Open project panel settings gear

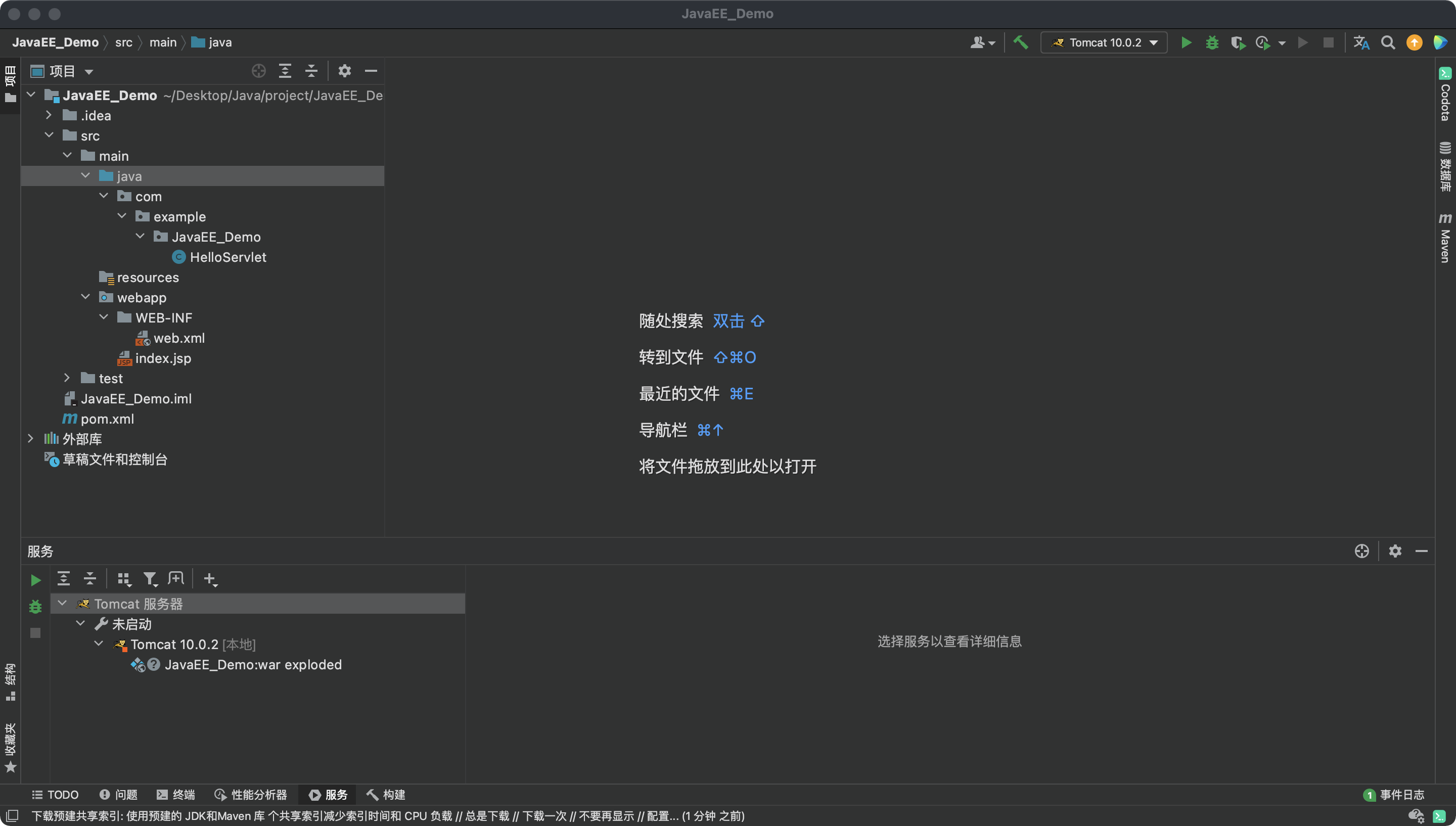[x=344, y=71]
